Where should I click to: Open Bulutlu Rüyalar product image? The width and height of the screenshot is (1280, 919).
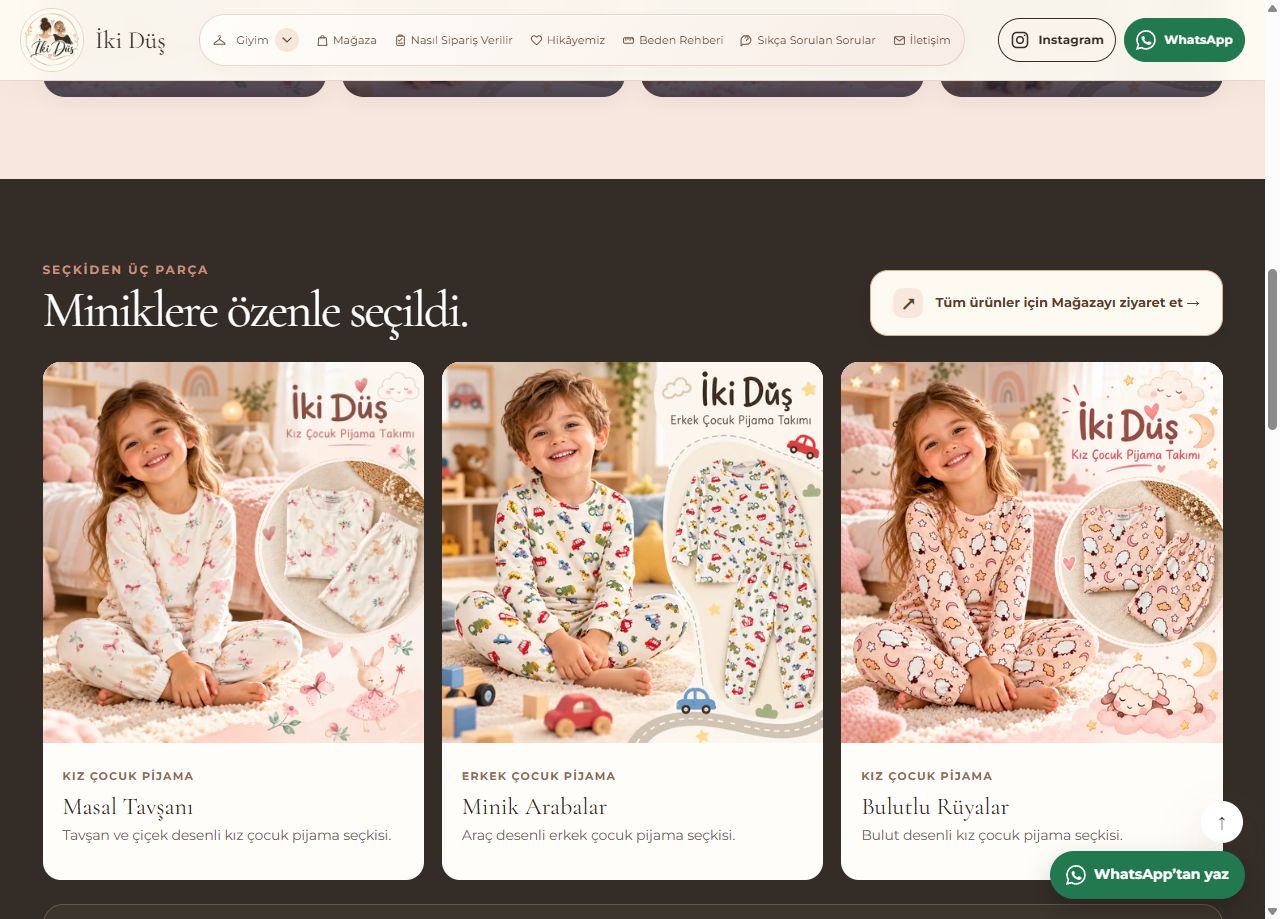pyautogui.click(x=1031, y=552)
